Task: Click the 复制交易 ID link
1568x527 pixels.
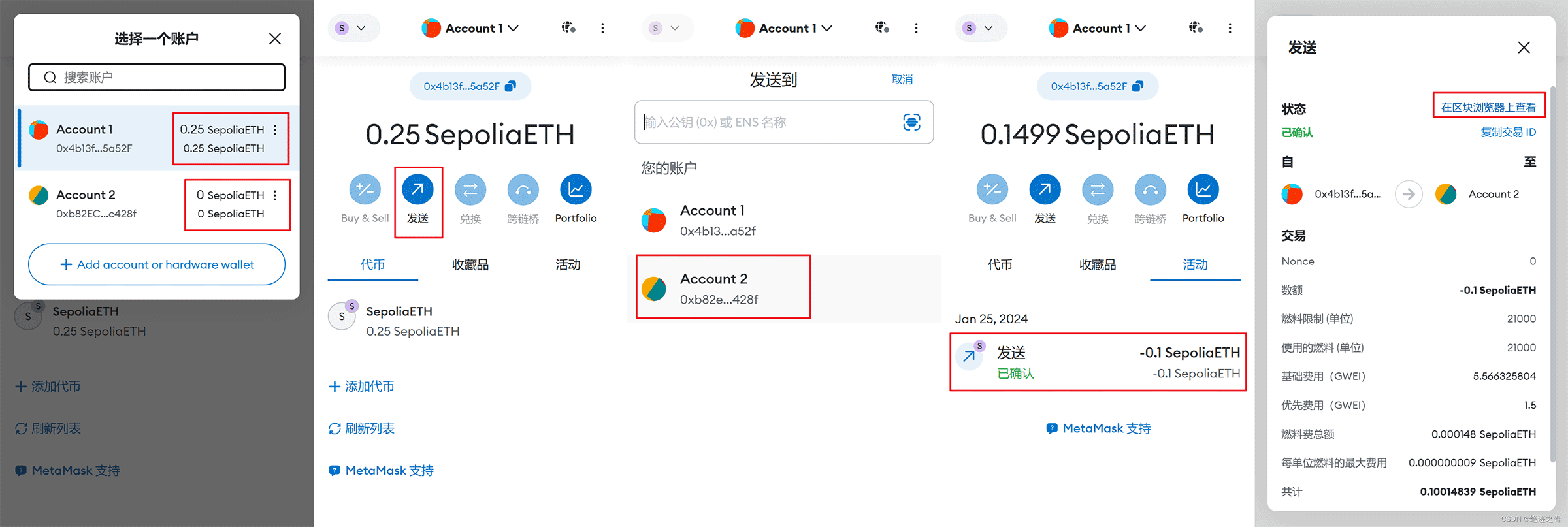Action: tap(1508, 132)
